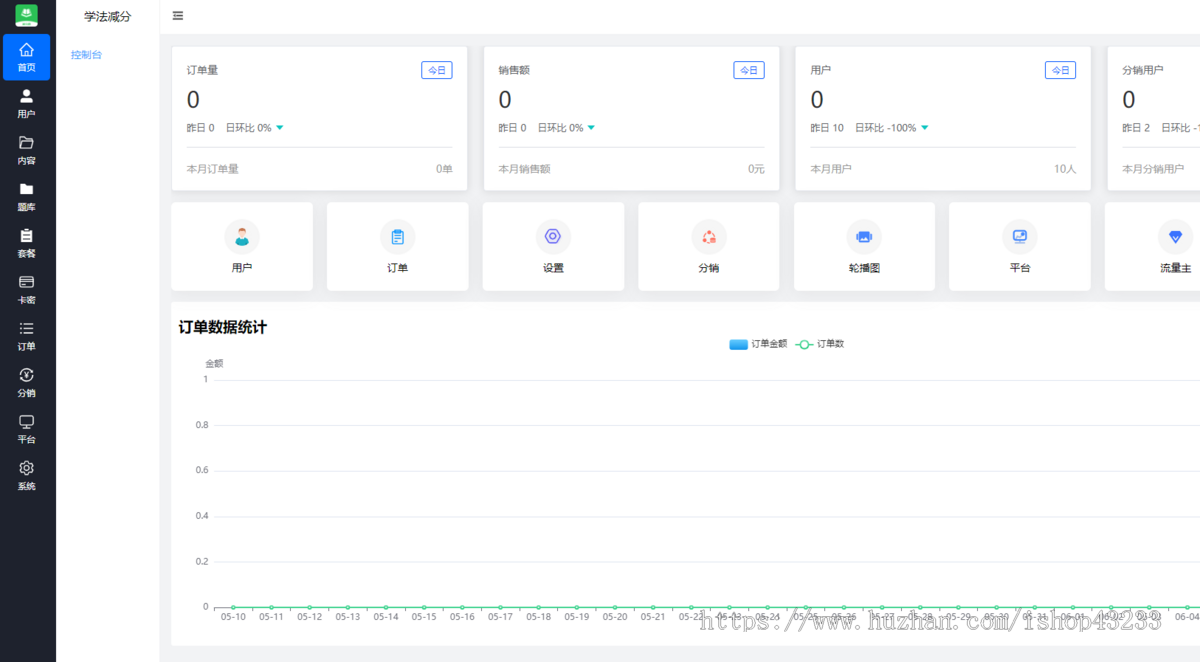Screen dimensions: 1200x662
Task: Open the 卡密 sidebar menu
Action: pos(27,289)
